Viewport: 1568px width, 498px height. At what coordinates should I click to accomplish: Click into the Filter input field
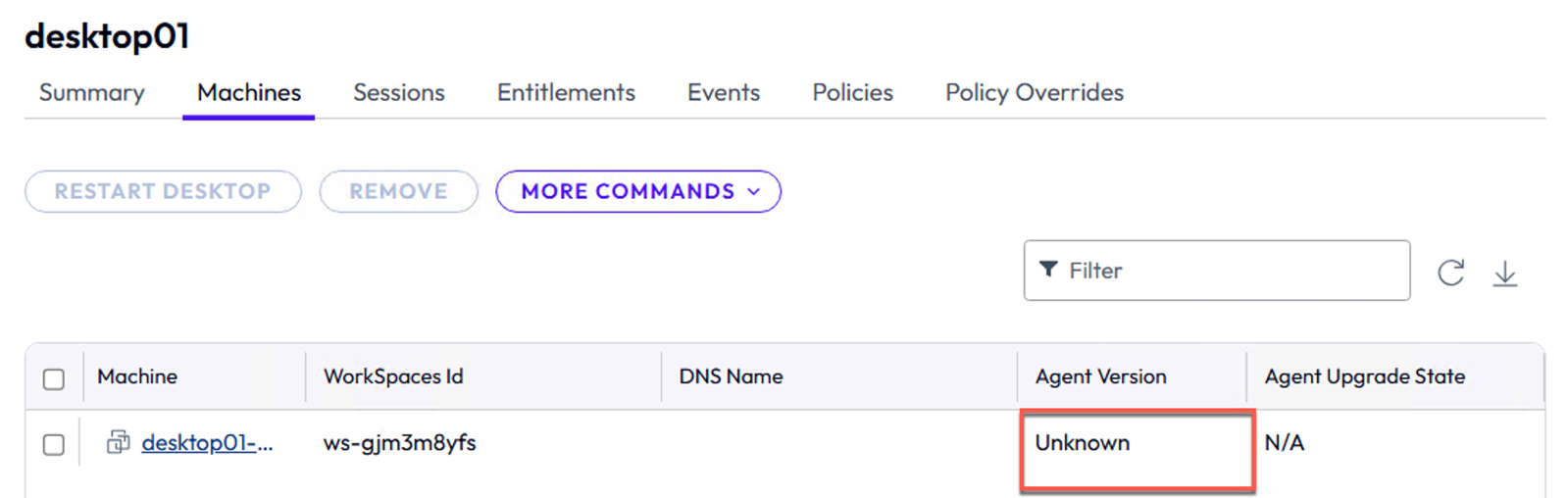click(1217, 271)
